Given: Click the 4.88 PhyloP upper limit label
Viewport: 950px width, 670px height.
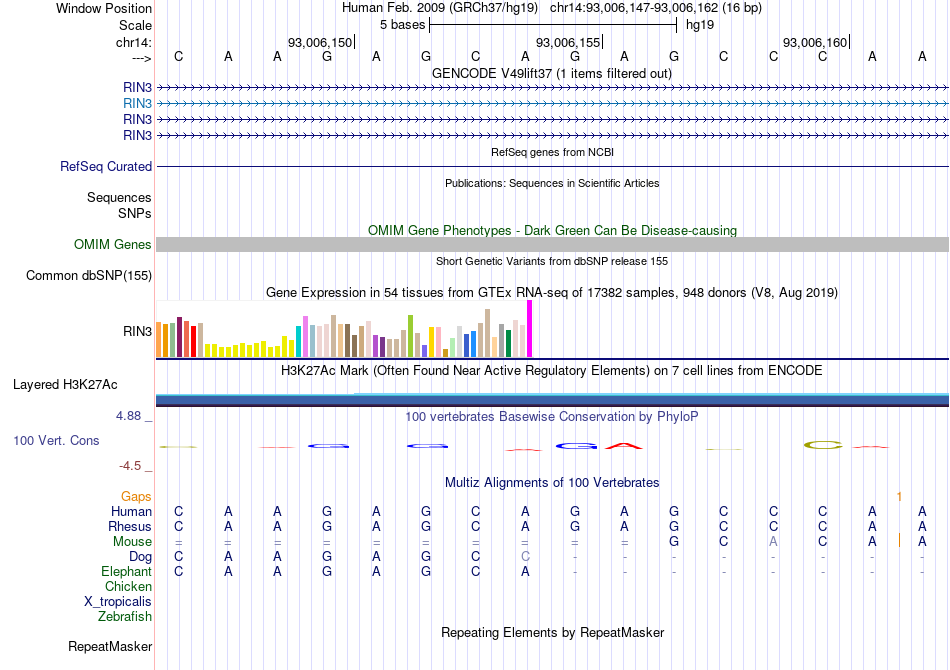Looking at the screenshot, I should [128, 416].
